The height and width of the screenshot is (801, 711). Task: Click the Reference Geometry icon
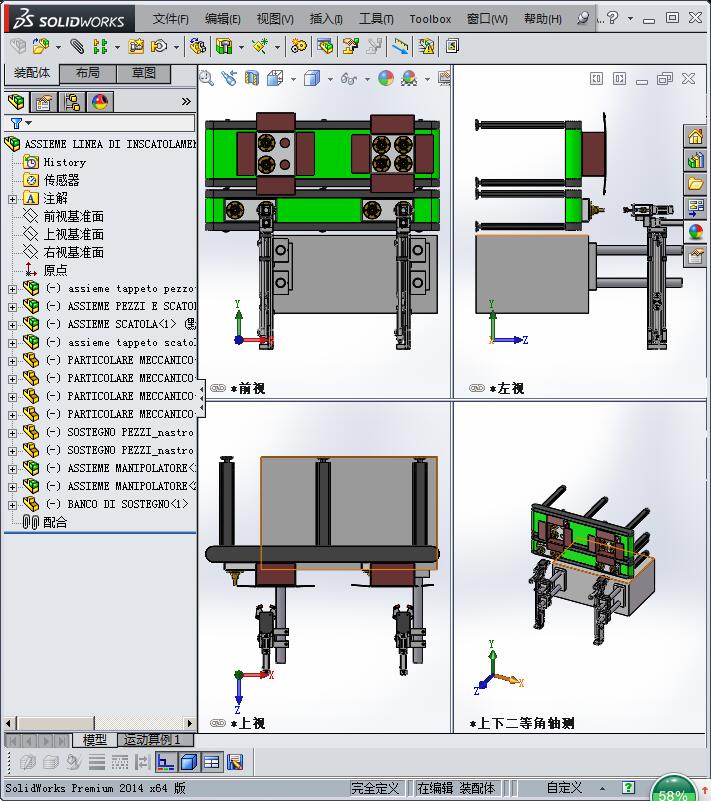260,46
